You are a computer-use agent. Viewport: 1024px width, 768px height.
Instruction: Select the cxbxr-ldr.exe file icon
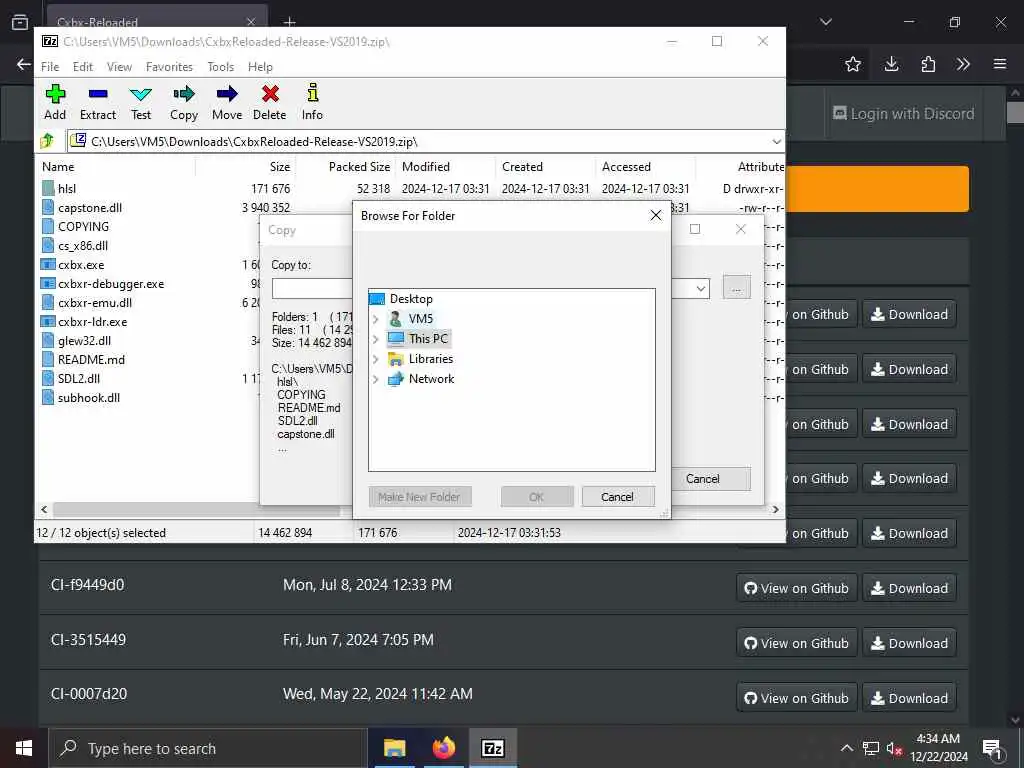[x=48, y=321]
